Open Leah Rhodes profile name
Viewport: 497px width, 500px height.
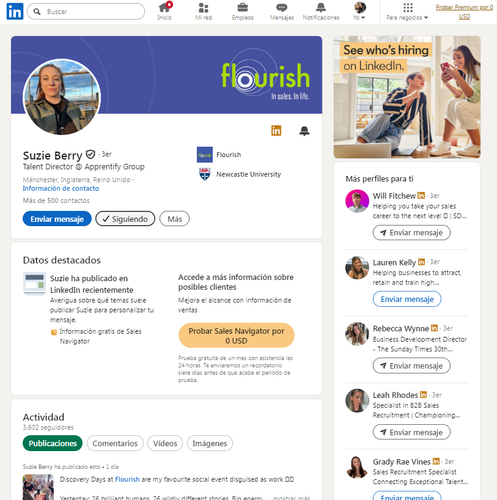[x=395, y=395]
